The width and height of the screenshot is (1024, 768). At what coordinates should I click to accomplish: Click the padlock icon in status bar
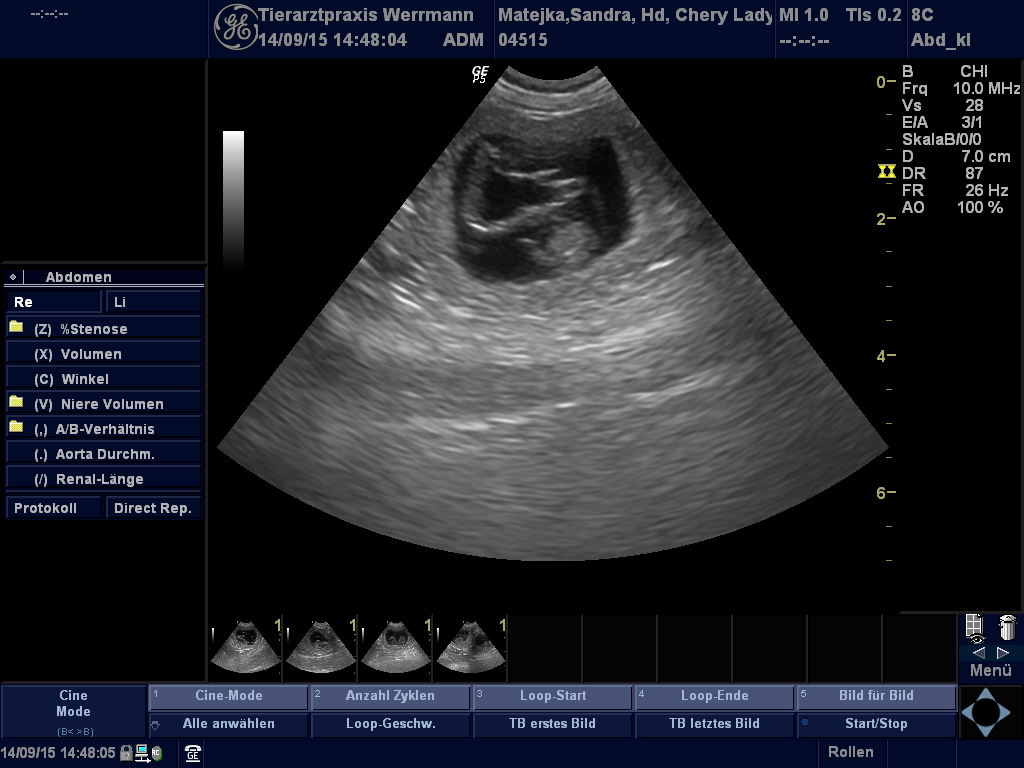tap(126, 753)
